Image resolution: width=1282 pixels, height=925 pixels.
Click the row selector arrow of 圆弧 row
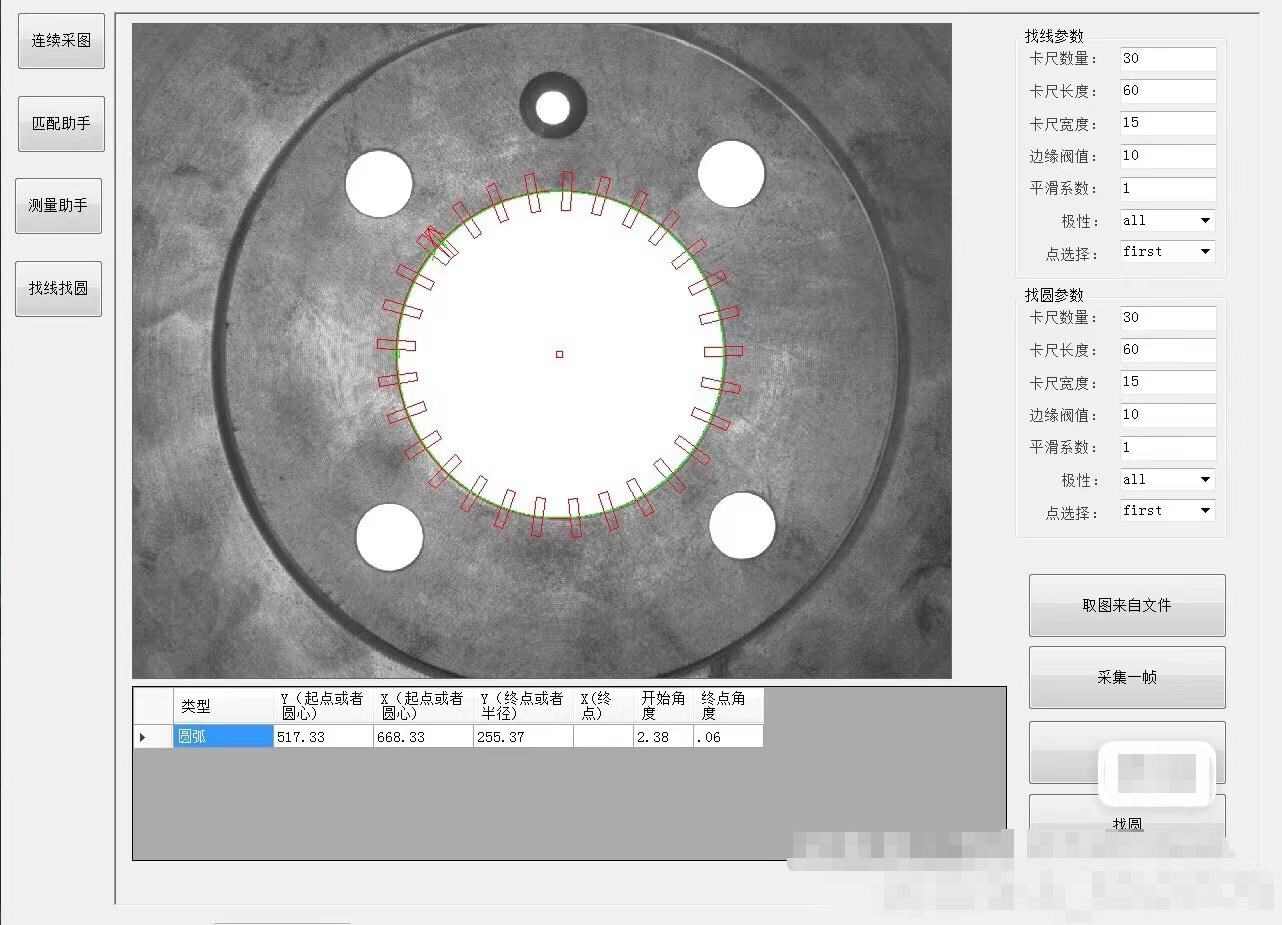point(153,737)
